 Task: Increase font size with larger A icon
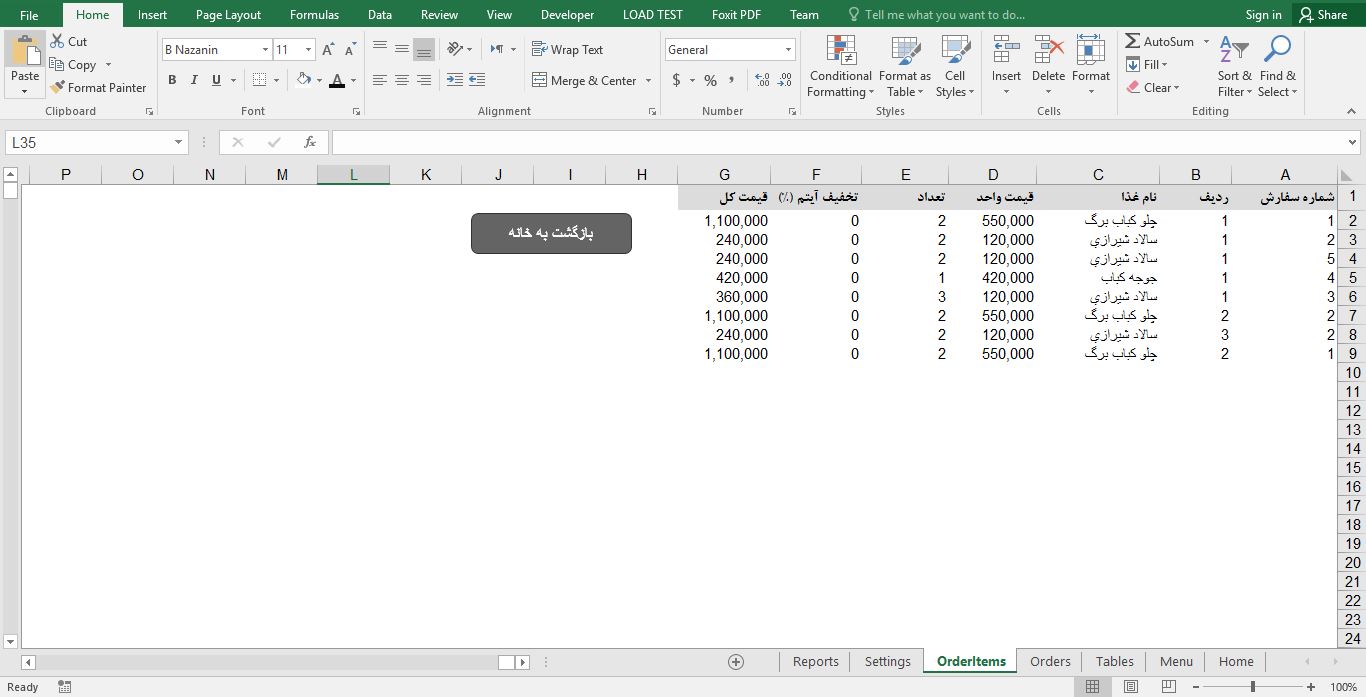point(328,49)
